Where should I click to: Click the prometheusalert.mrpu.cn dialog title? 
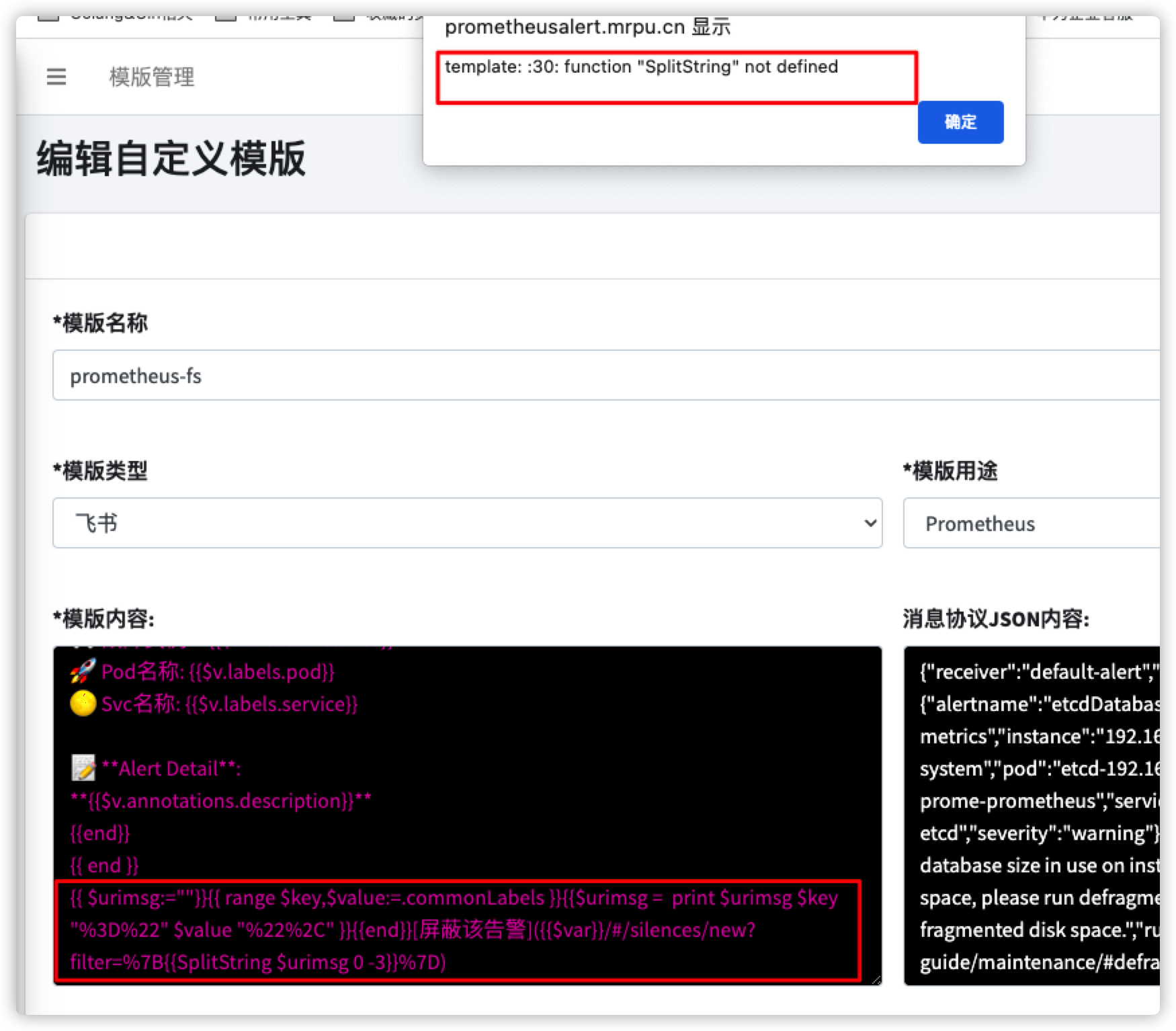pos(588,27)
